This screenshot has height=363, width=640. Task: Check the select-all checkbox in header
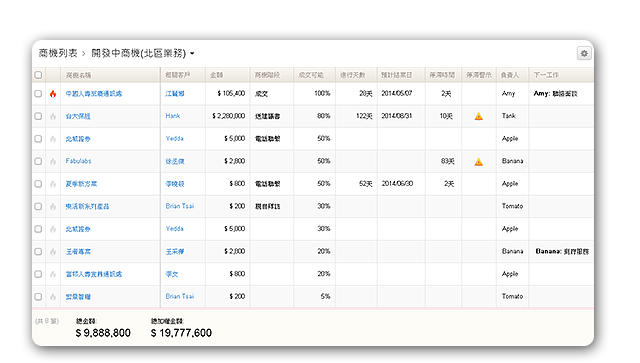tap(38, 75)
